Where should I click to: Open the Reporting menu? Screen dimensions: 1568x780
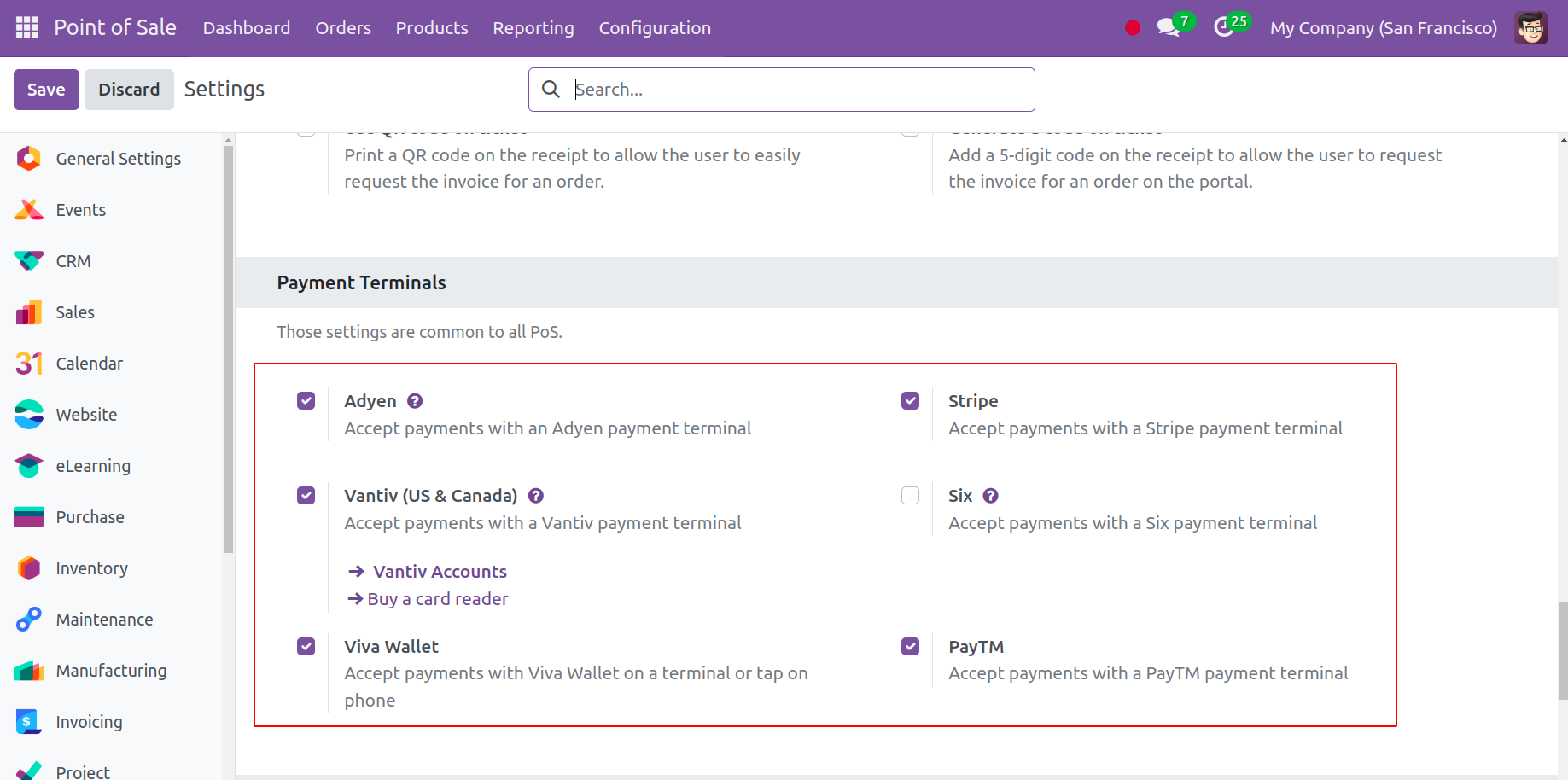click(533, 28)
